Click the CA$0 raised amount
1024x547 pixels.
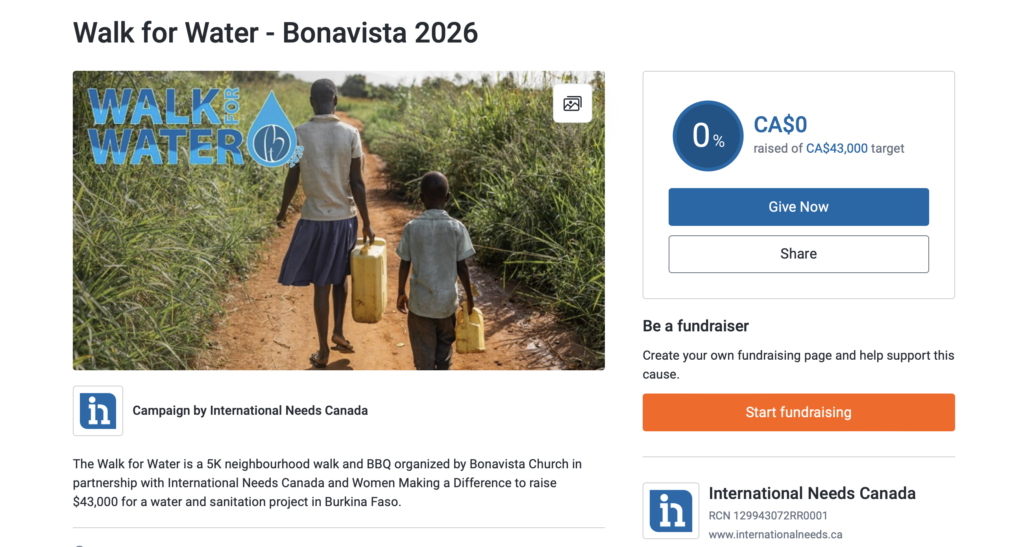pyautogui.click(x=780, y=125)
